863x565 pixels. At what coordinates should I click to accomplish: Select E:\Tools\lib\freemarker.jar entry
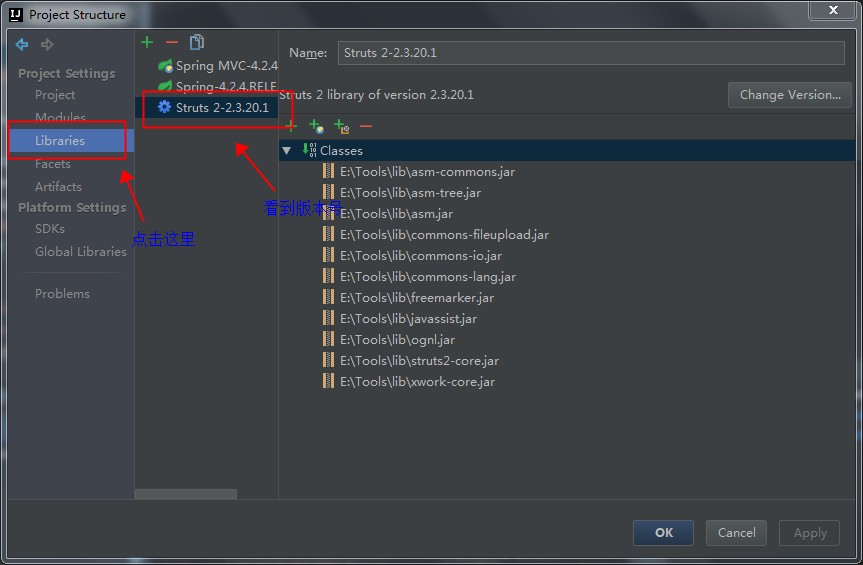(x=417, y=297)
